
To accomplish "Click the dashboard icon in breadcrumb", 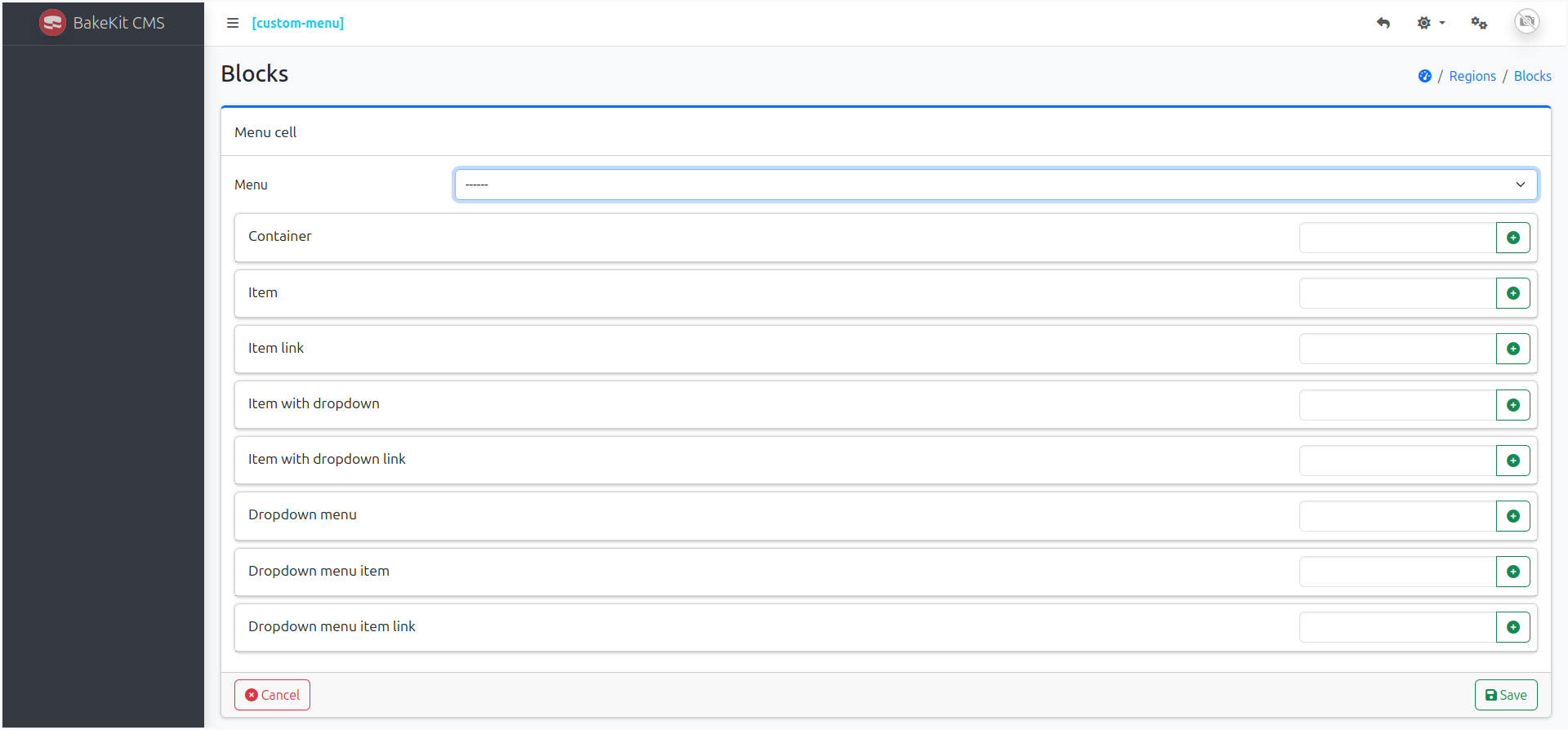I will [x=1424, y=76].
